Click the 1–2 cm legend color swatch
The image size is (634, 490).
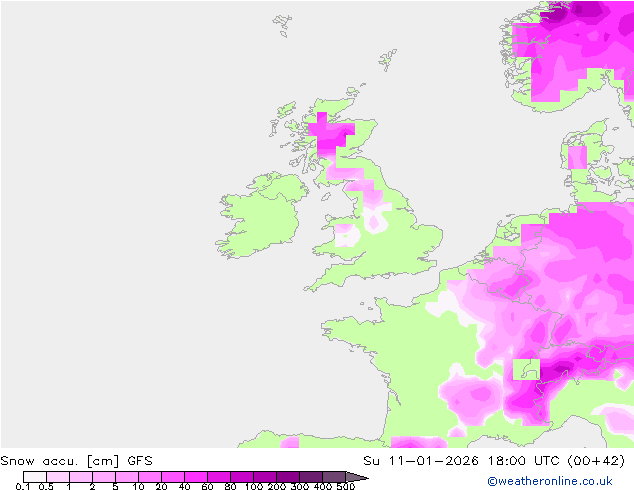(81, 477)
